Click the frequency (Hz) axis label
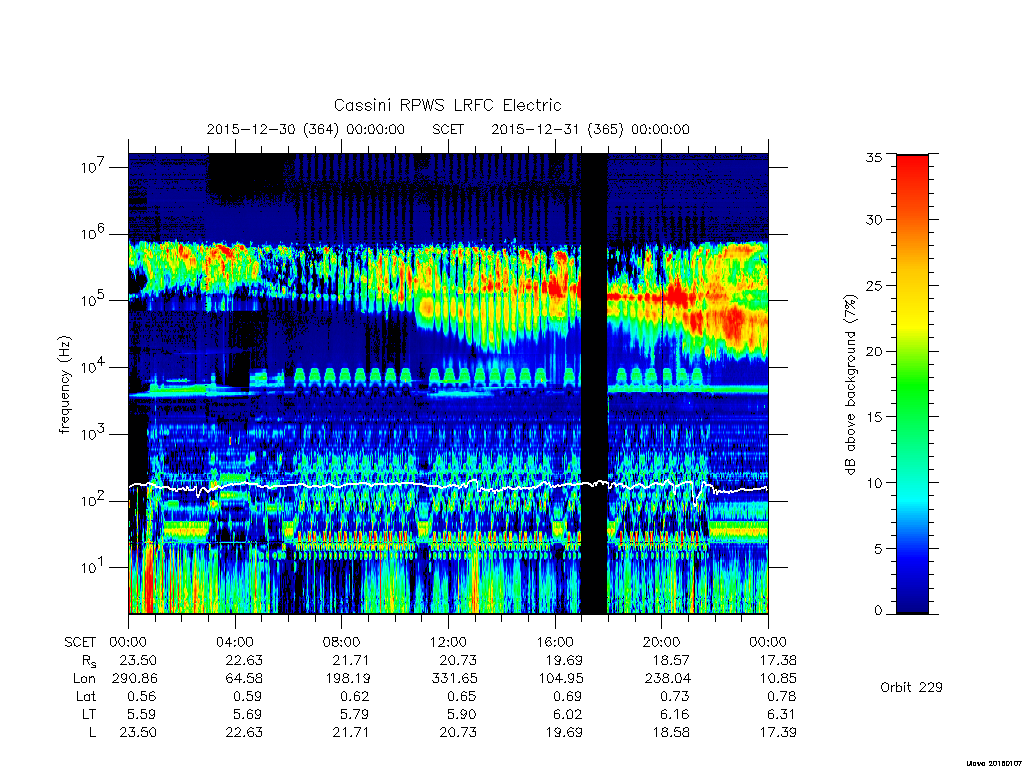Screen dimensions: 1024x768 coord(64,384)
